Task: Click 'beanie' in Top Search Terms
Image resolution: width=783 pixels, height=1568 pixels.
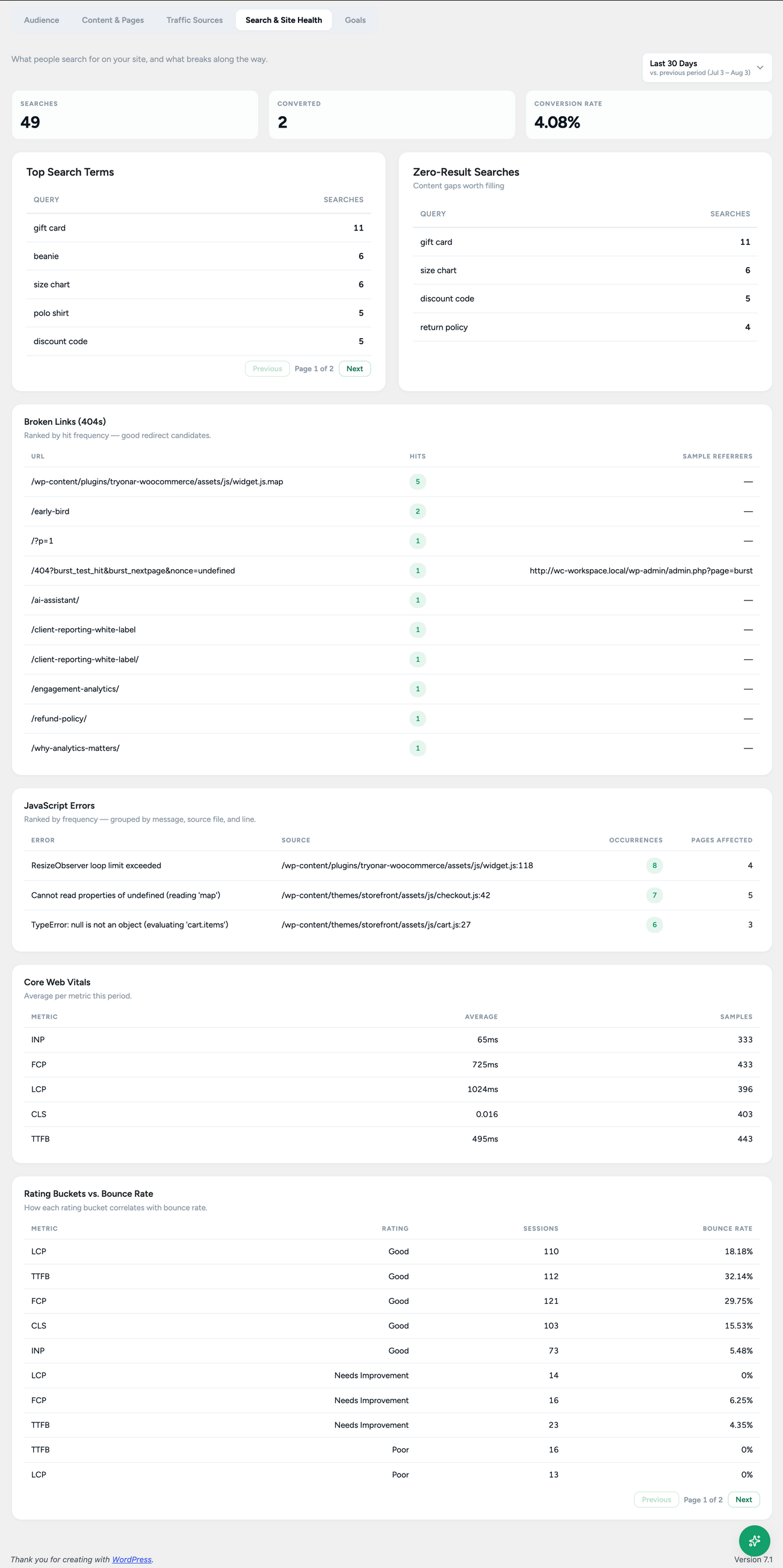Action: click(46, 256)
